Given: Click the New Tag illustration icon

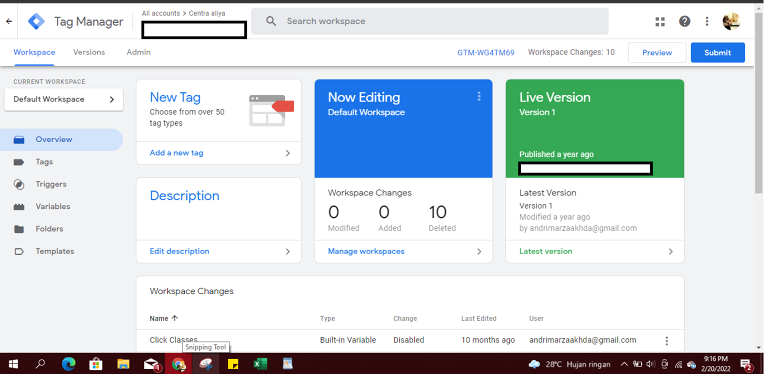Looking at the screenshot, I should 271,111.
